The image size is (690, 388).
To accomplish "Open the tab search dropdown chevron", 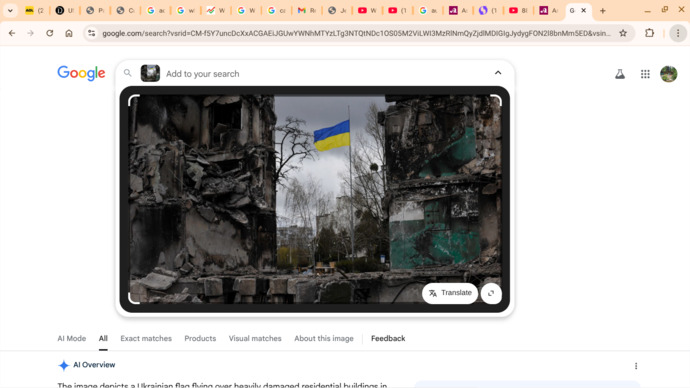I will click(x=10, y=11).
